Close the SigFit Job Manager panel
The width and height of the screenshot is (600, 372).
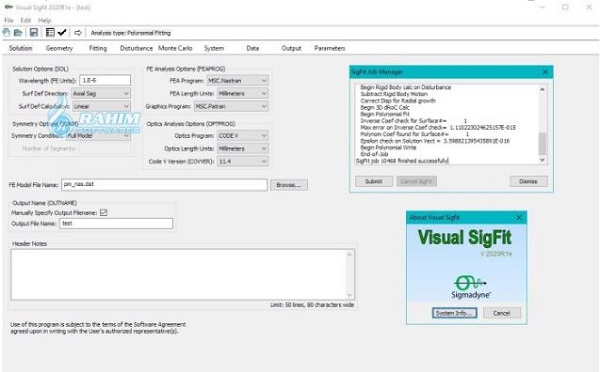pos(545,72)
